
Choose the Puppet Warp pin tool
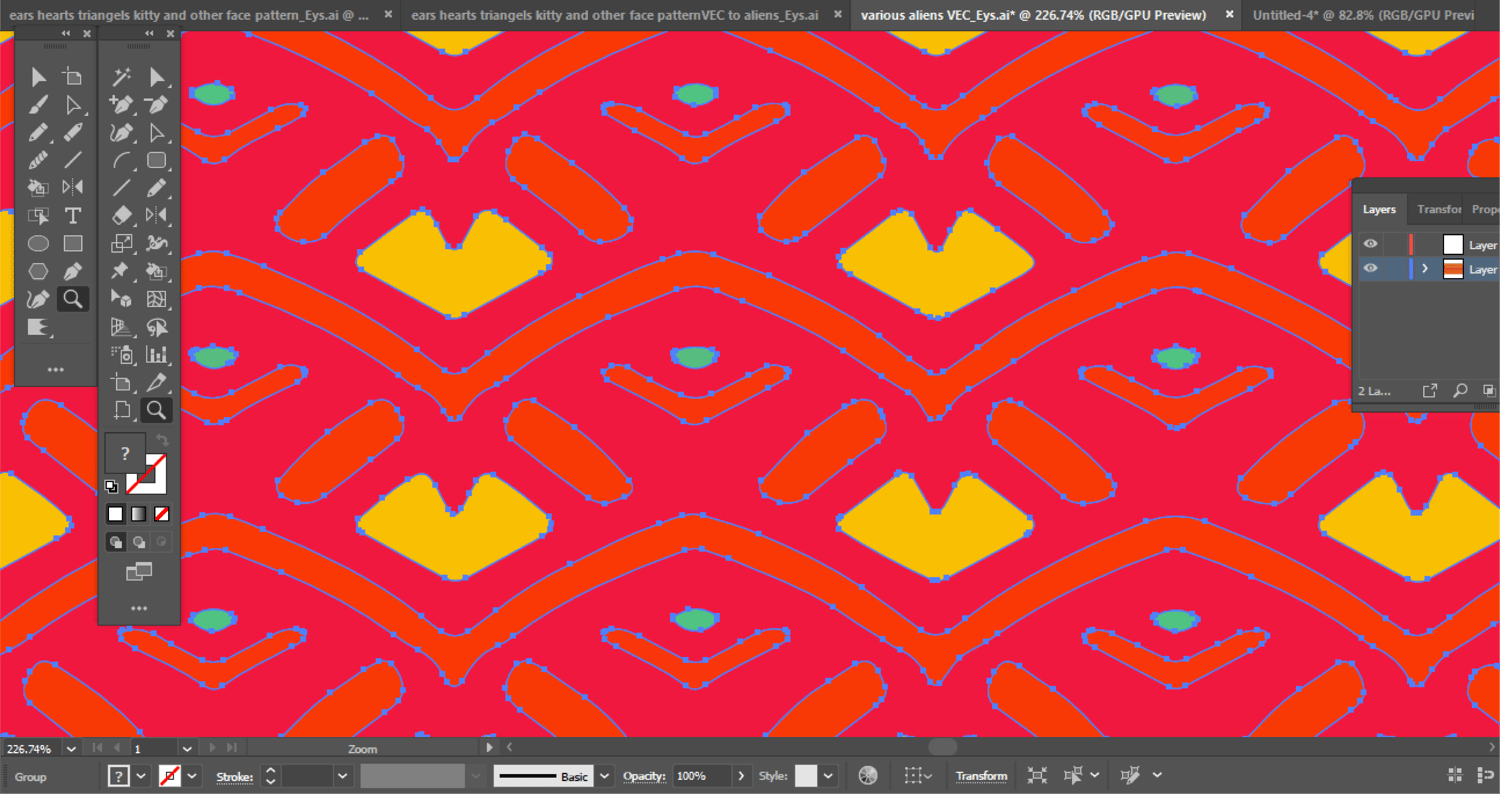pos(122,271)
